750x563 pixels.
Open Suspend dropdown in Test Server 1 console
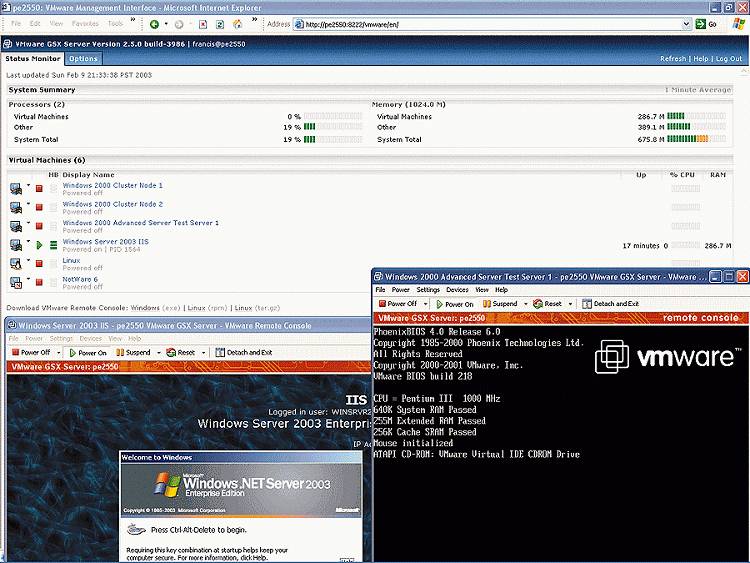[x=526, y=304]
